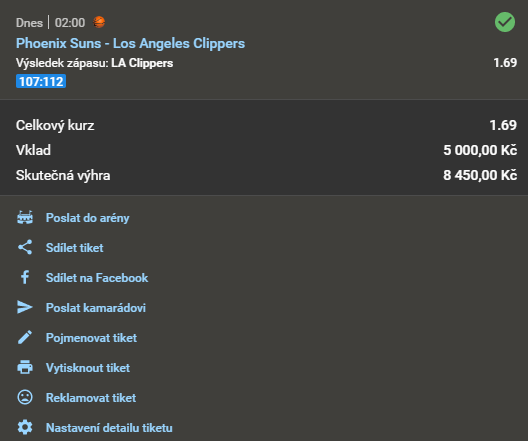This screenshot has height=441, width=528.
Task: Click the orange basketball sport icon
Action: [x=99, y=22]
